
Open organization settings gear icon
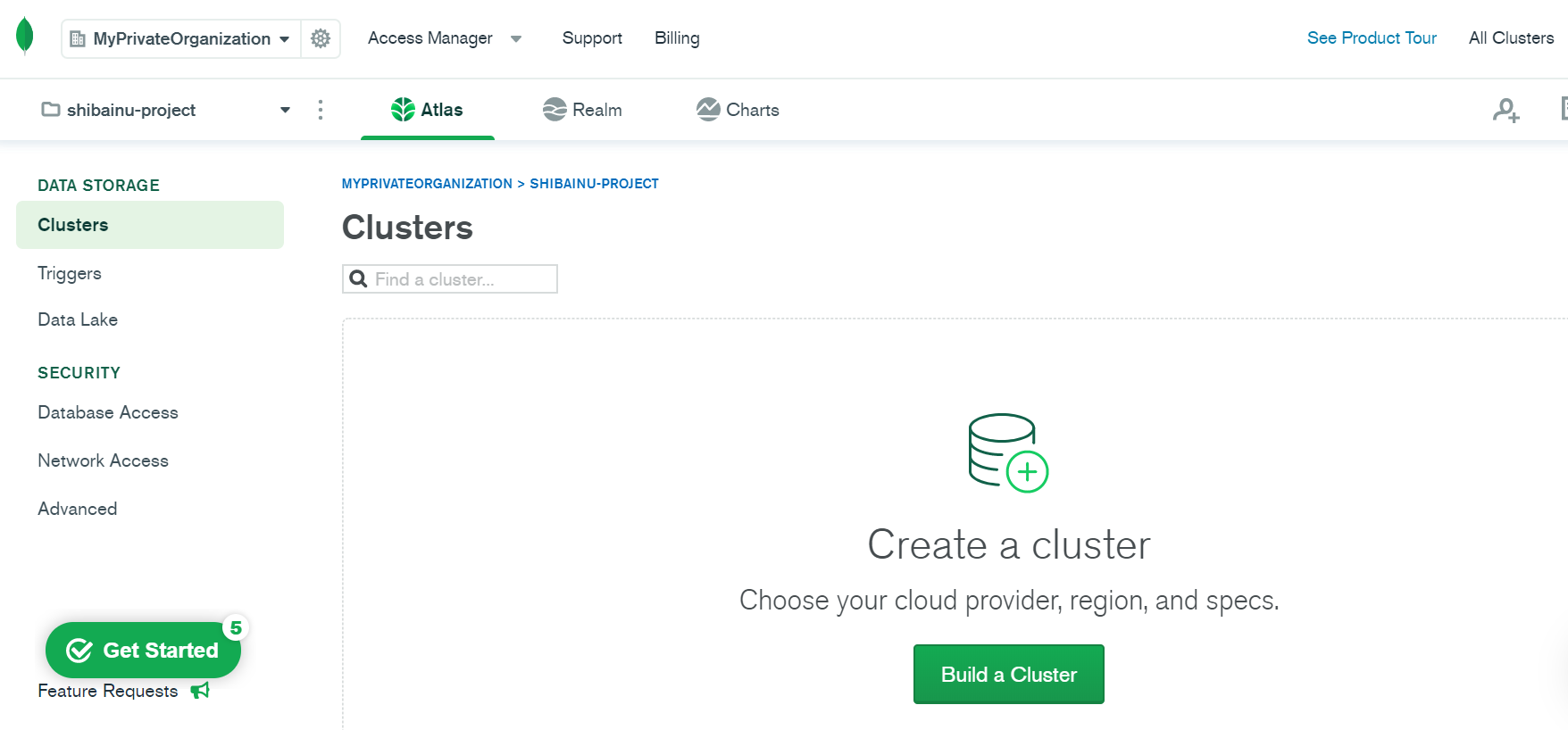[x=321, y=38]
